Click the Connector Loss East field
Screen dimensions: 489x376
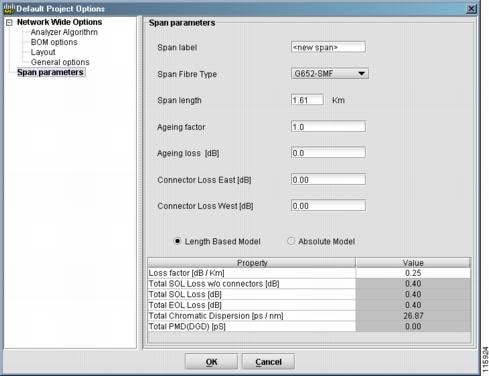[328, 180]
